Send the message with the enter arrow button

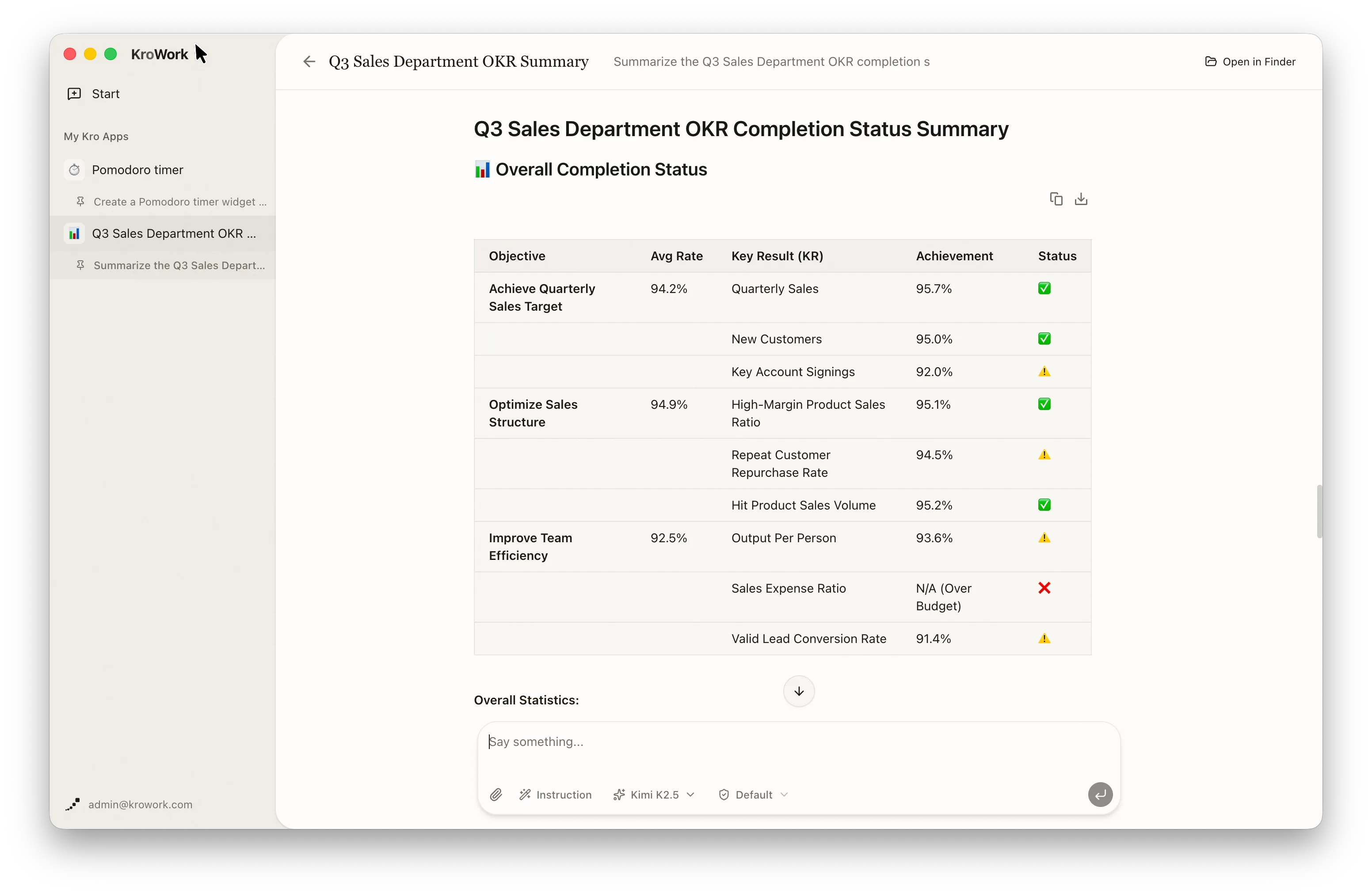point(1100,794)
